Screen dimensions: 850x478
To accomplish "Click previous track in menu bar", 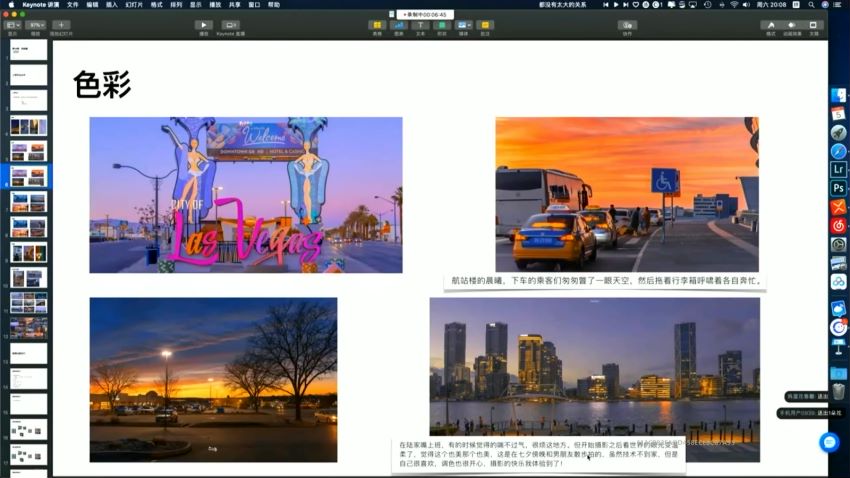I will pos(606,4).
